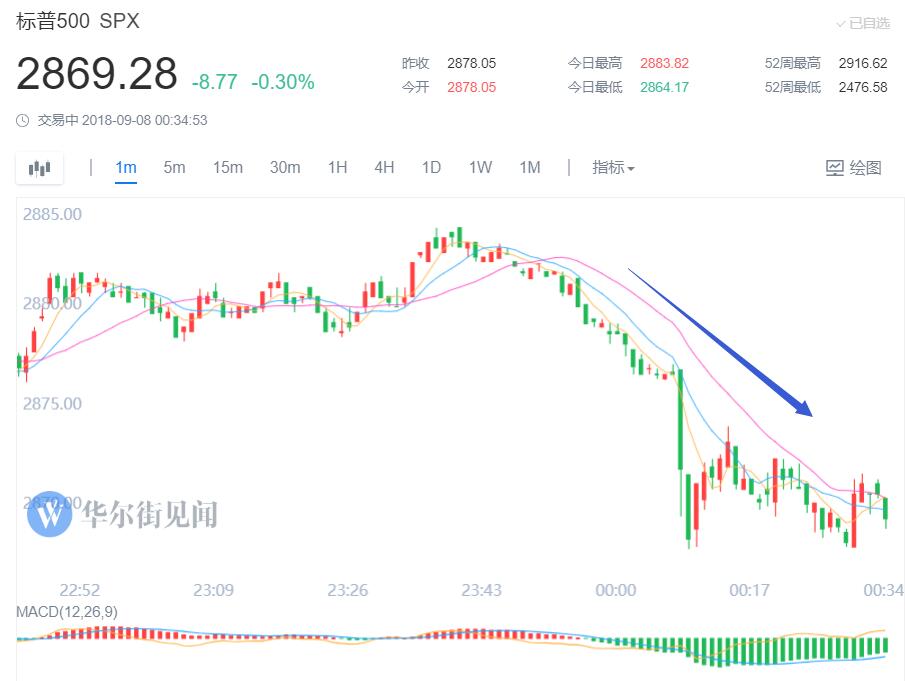Click the 绘图 drawing tool icon
Viewport: 905px width, 681px height.
(835, 168)
